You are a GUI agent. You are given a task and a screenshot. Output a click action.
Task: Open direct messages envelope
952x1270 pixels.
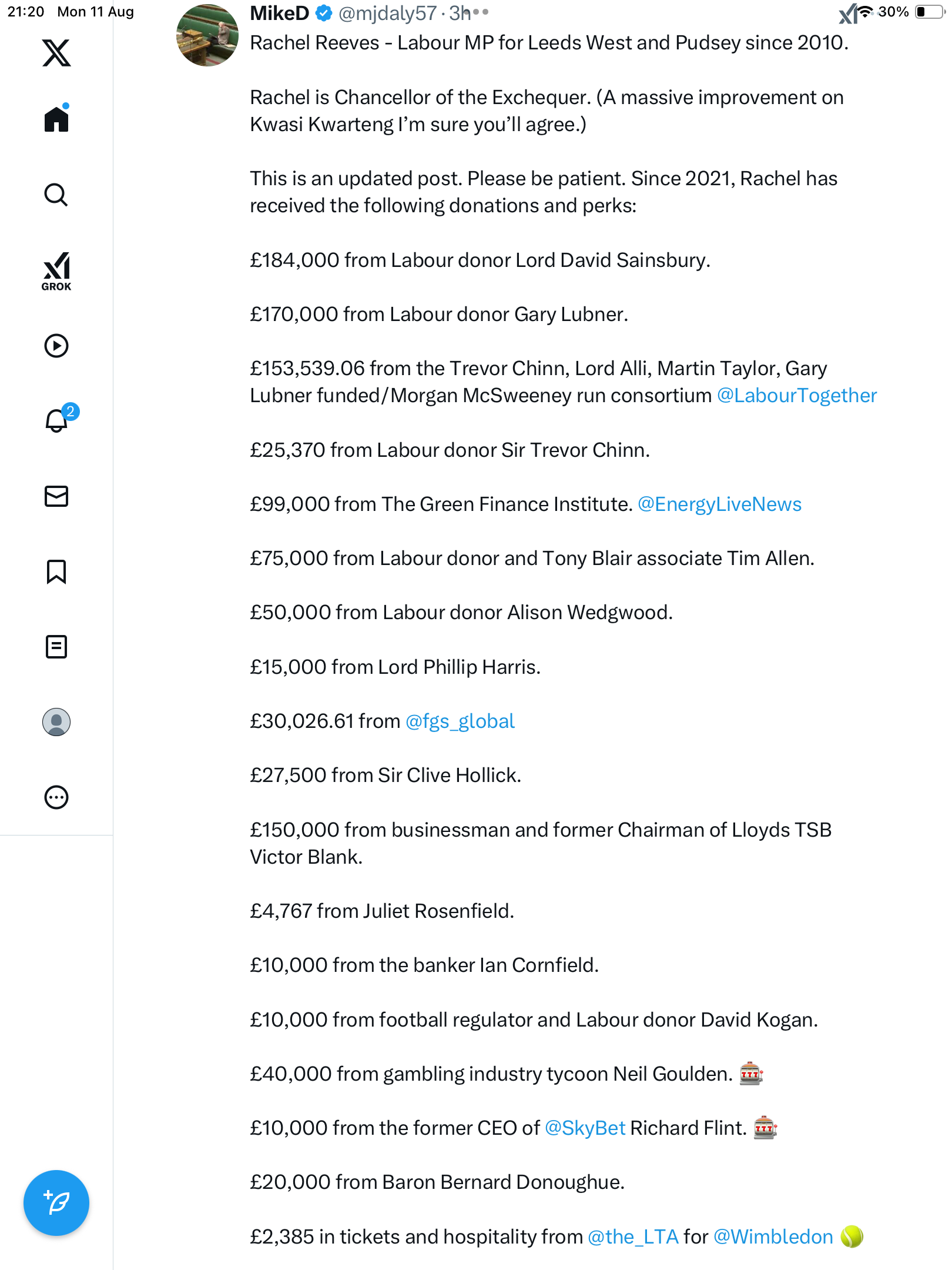point(56,496)
